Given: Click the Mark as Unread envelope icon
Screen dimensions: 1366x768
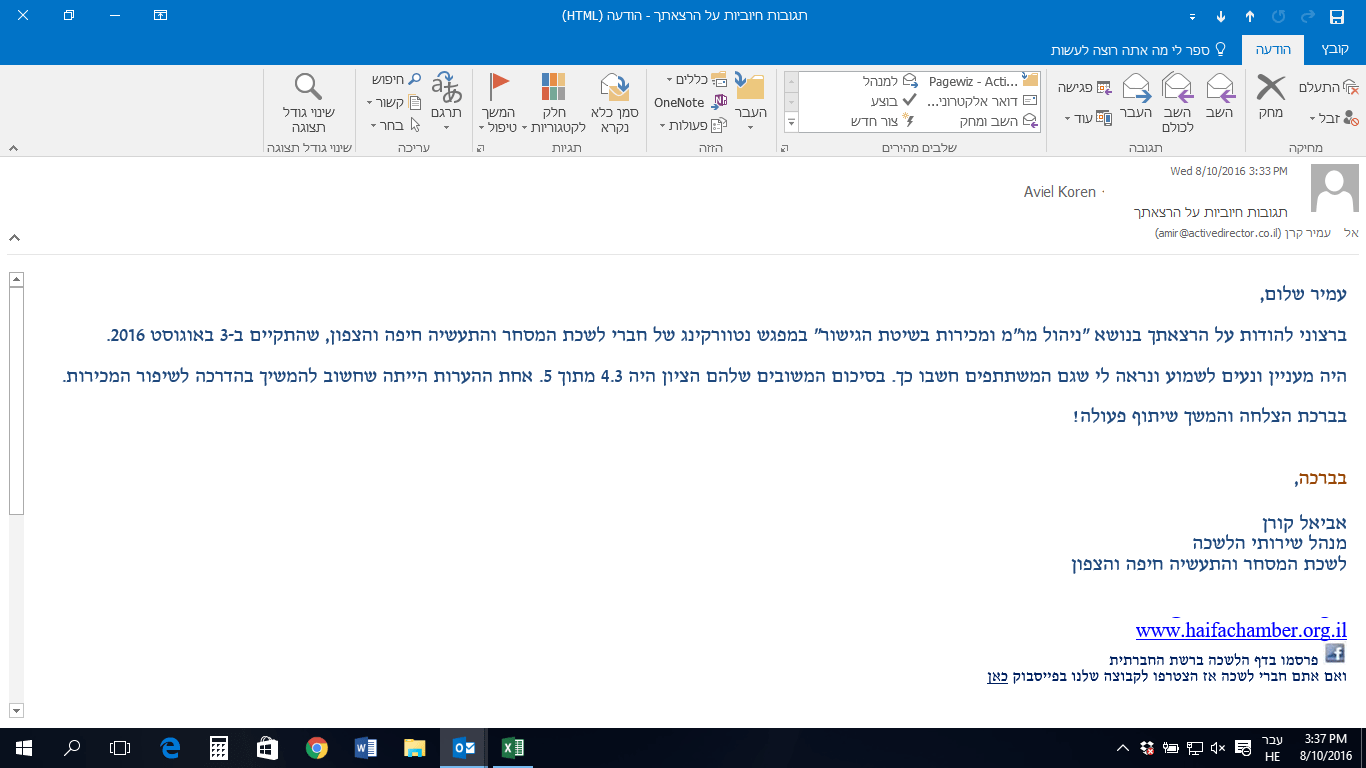Looking at the screenshot, I should pyautogui.click(x=613, y=90).
